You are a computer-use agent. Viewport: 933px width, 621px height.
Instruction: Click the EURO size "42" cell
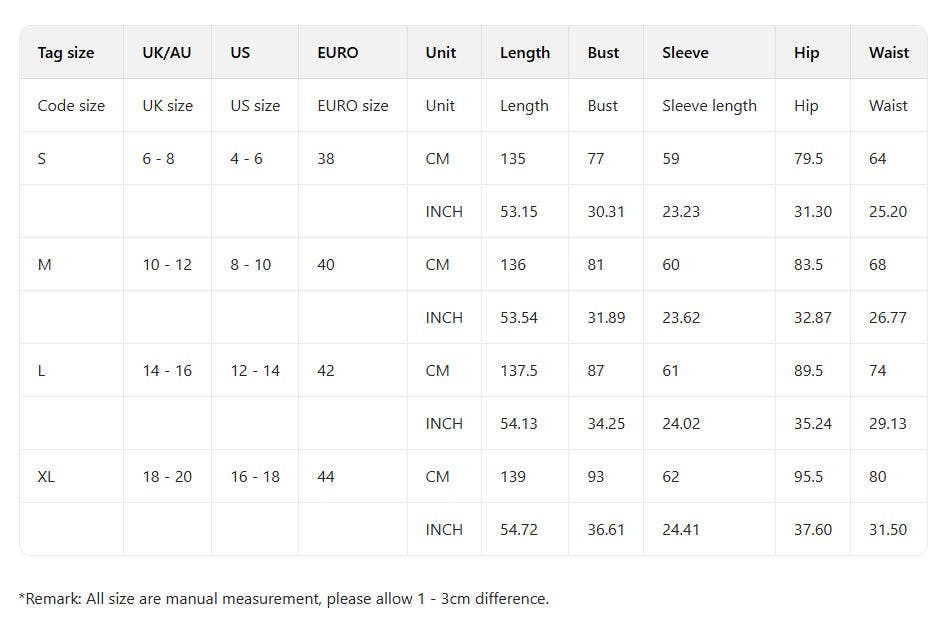coord(326,371)
